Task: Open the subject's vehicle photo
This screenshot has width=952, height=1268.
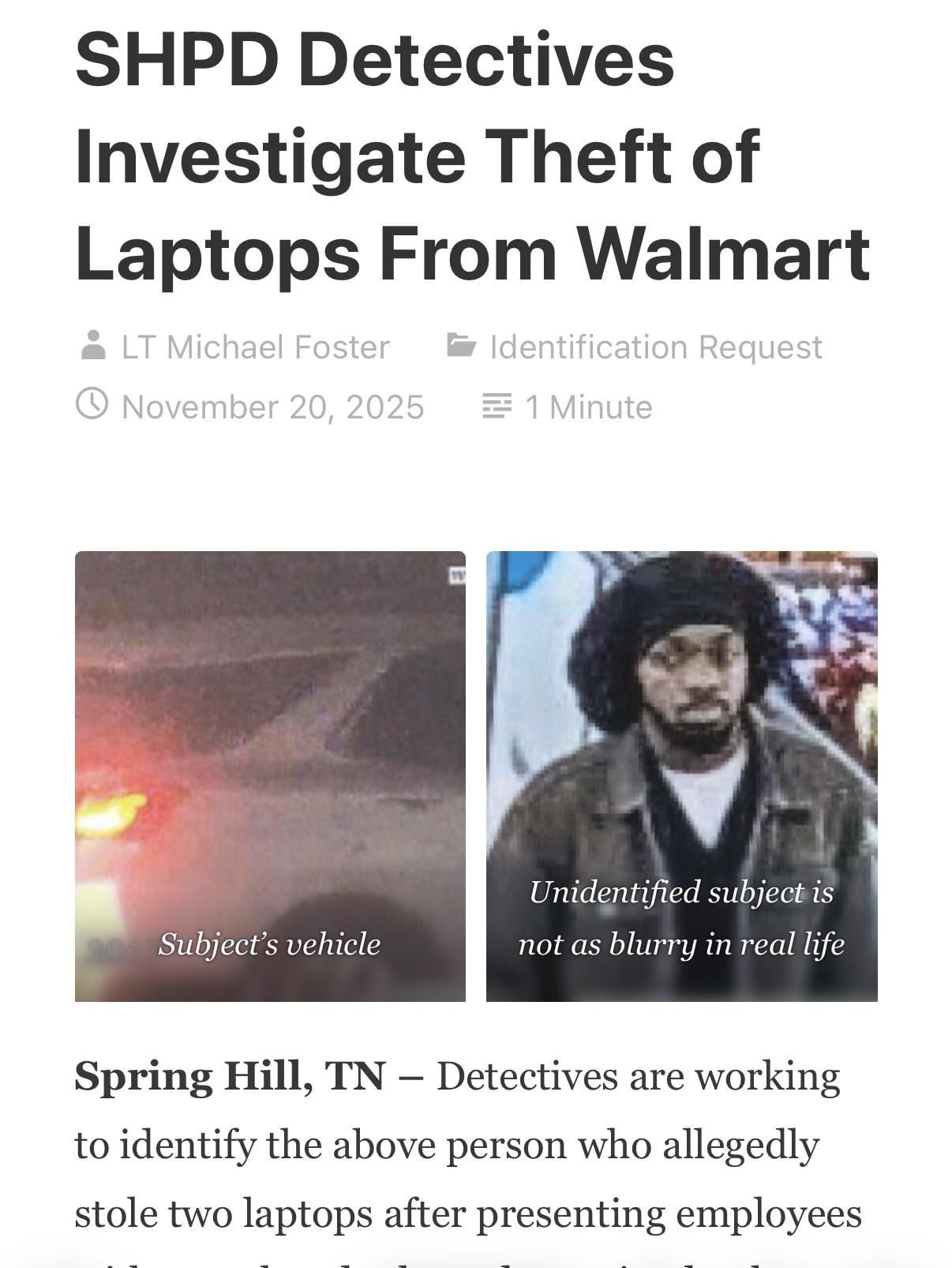Action: [270, 776]
